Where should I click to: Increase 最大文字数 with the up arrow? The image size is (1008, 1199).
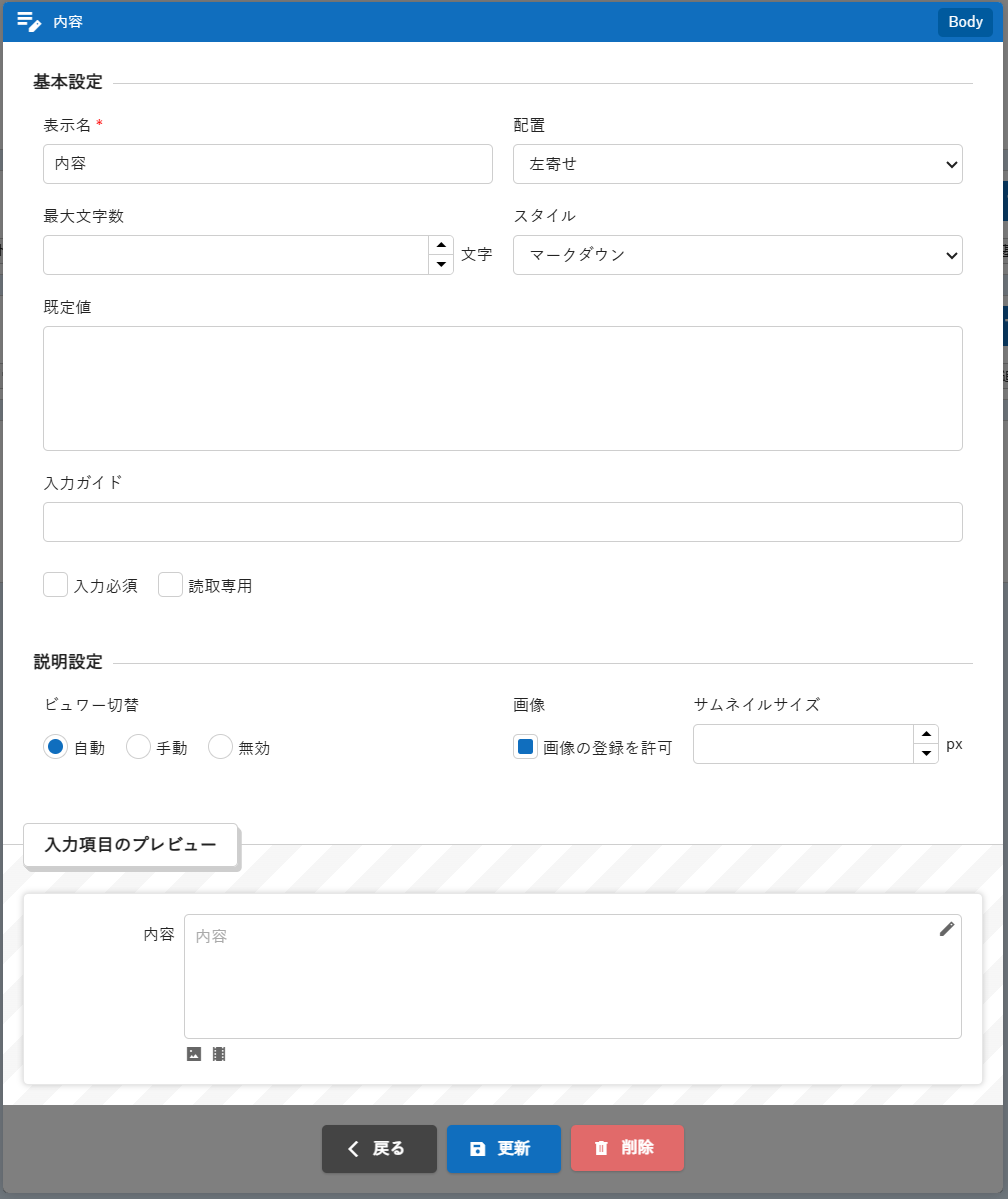(441, 245)
